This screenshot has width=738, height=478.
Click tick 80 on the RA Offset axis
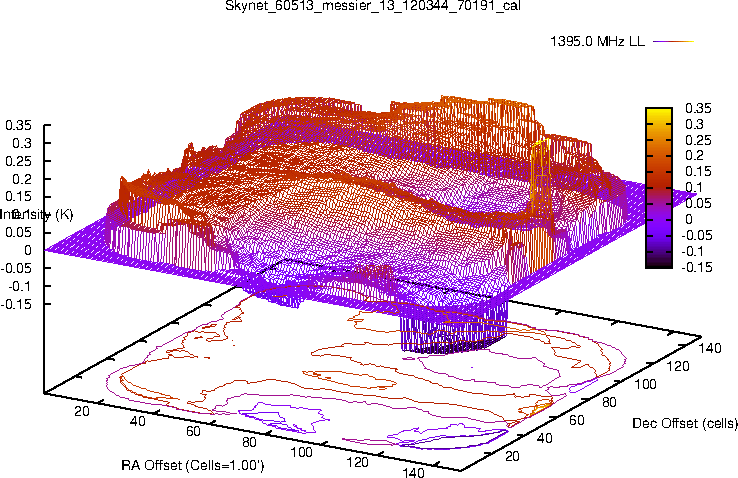click(249, 442)
